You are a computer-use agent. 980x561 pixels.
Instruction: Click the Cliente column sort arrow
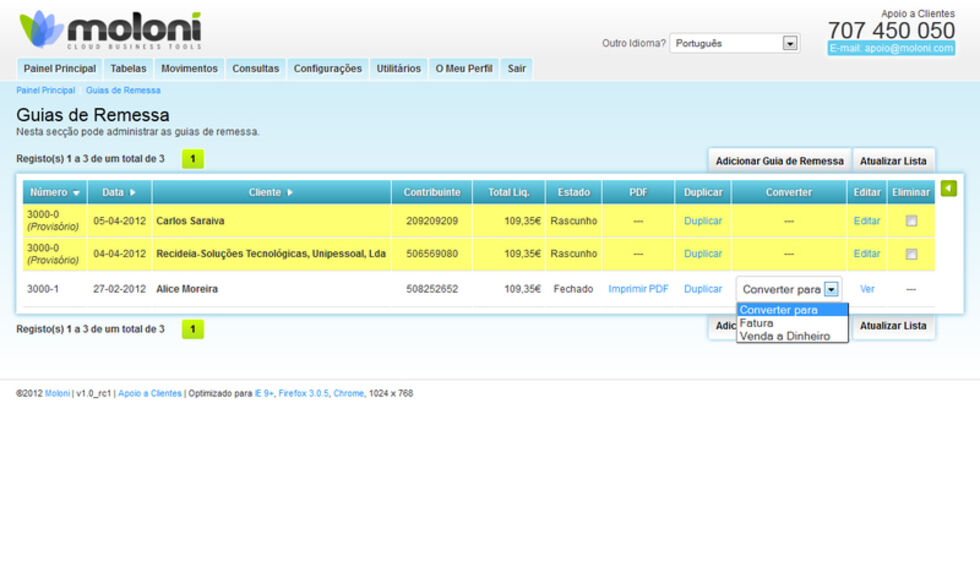tap(290, 192)
